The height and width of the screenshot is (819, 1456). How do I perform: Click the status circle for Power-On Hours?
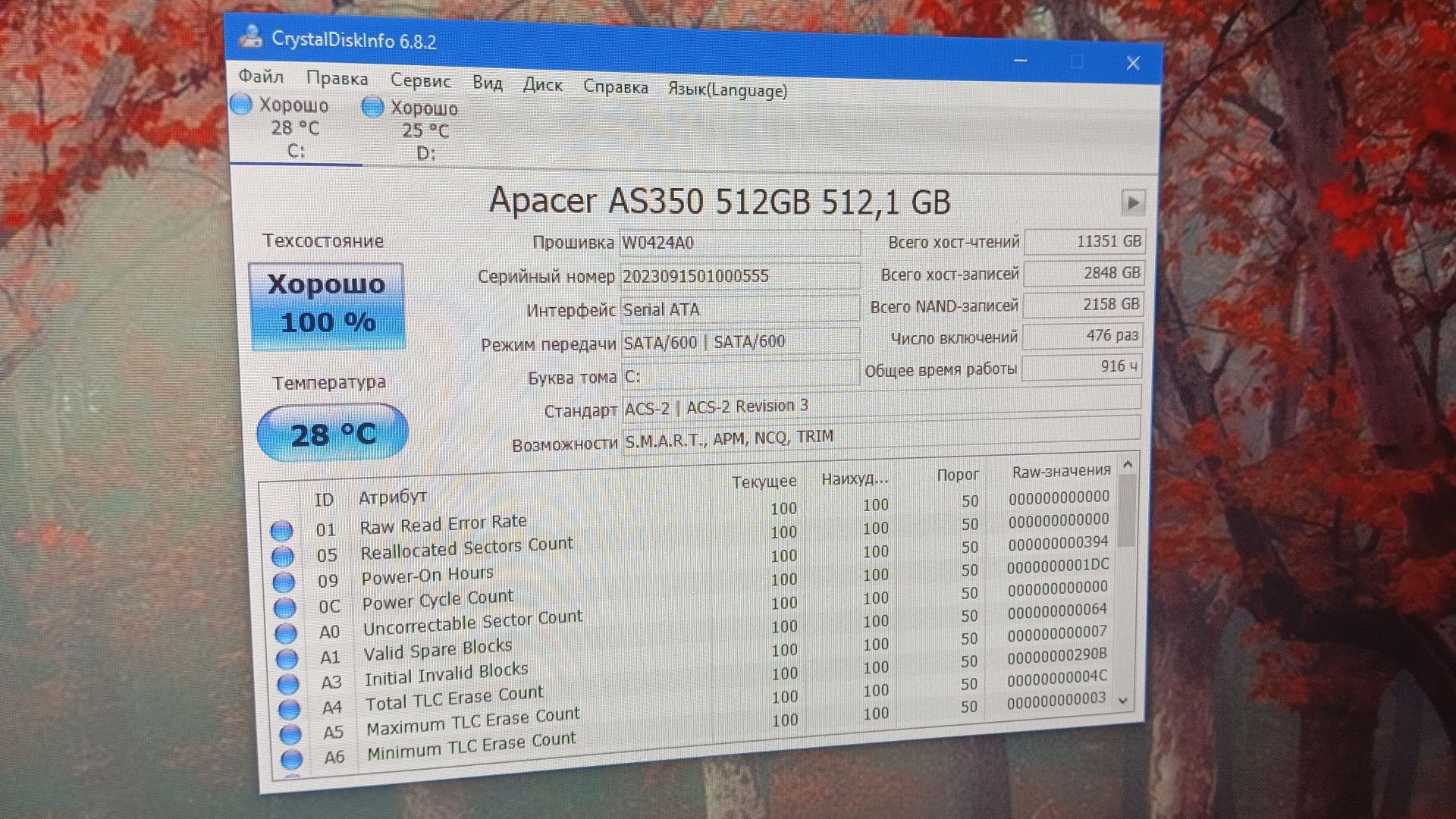point(284,582)
